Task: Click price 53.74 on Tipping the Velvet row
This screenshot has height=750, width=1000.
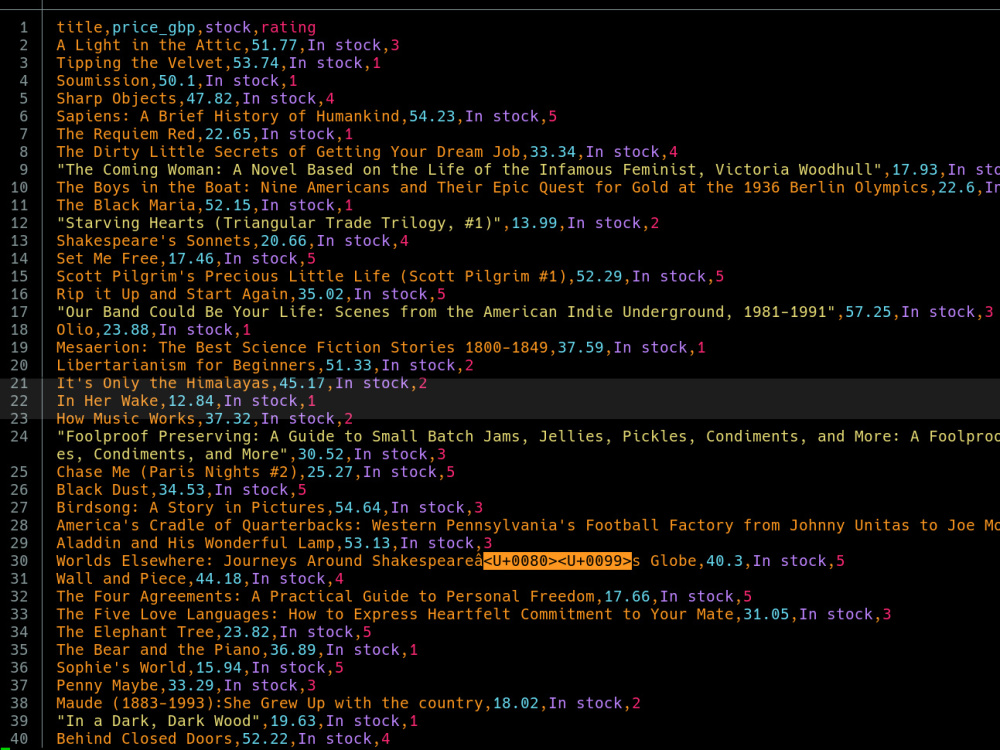Action: coord(256,63)
